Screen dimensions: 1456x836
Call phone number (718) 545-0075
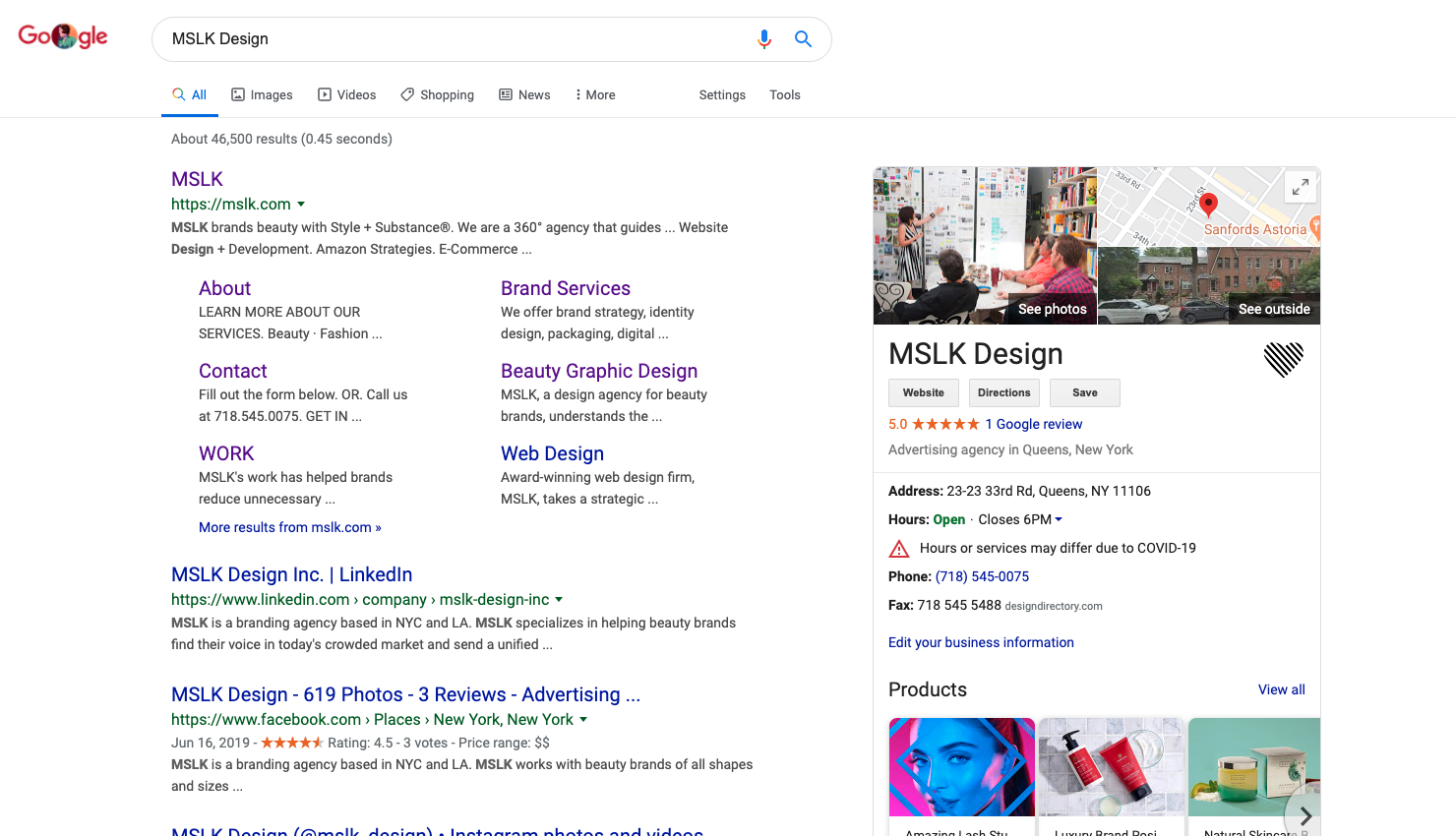point(982,576)
